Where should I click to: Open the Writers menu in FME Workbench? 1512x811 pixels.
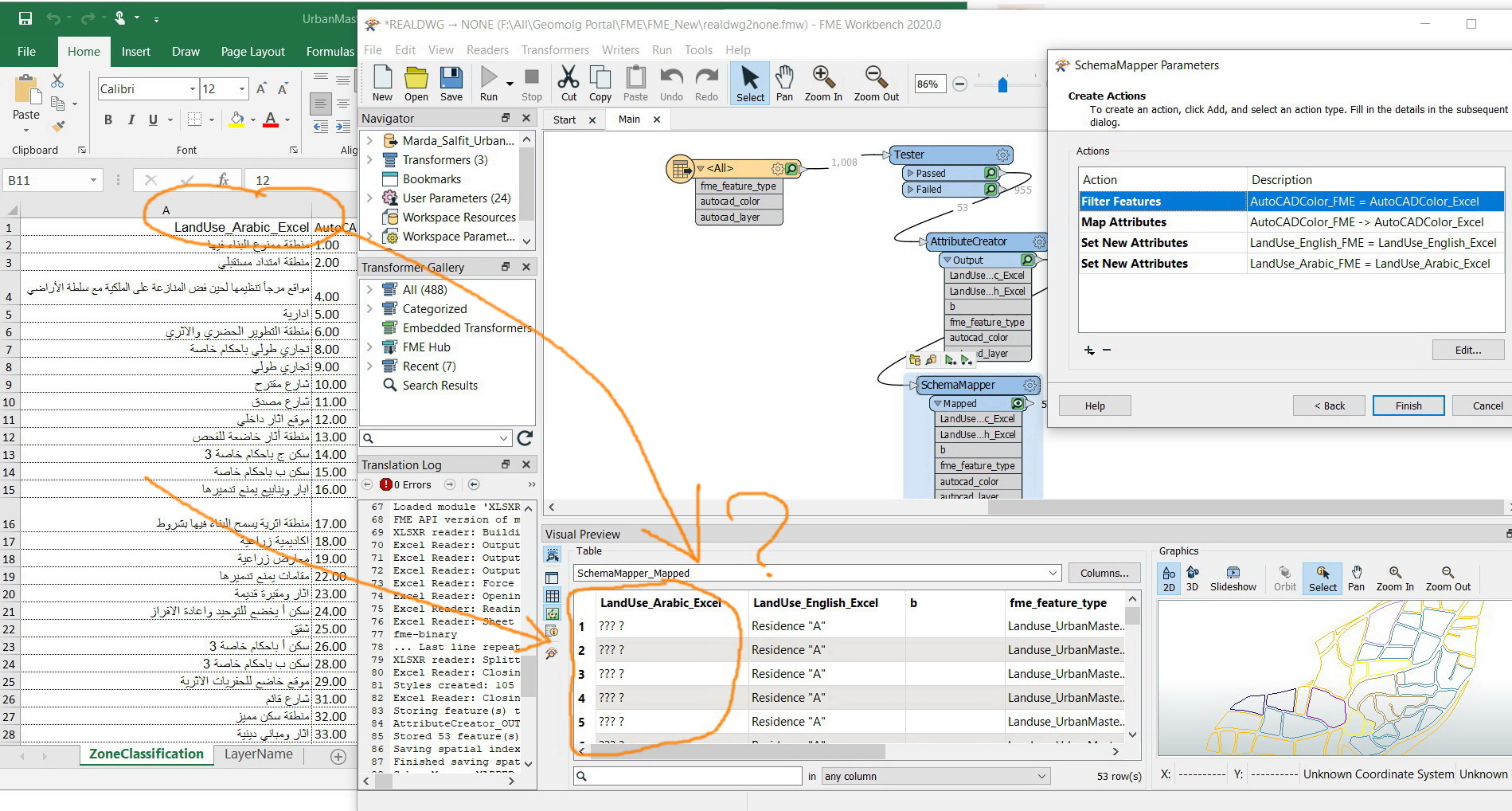click(620, 49)
